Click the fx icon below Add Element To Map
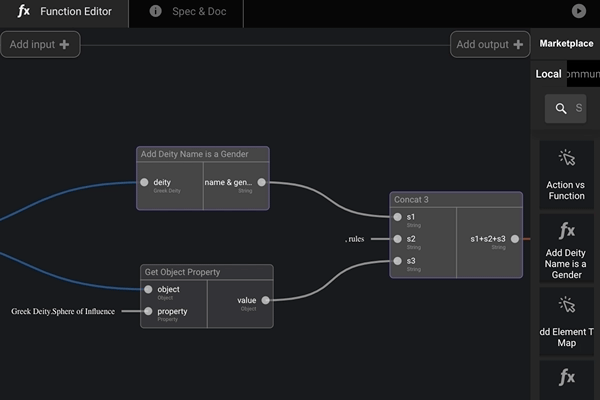This screenshot has width=600, height=400. point(566,377)
